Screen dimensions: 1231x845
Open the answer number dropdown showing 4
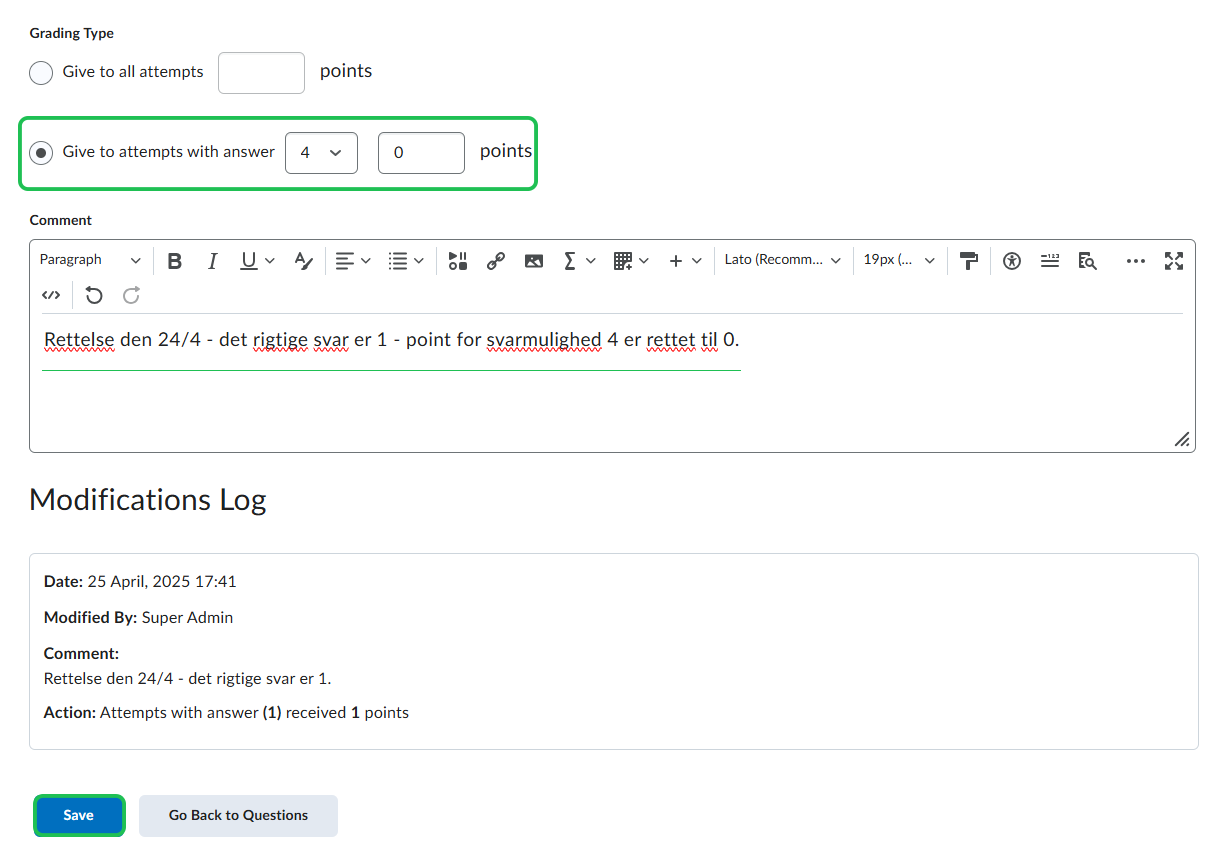pos(321,153)
